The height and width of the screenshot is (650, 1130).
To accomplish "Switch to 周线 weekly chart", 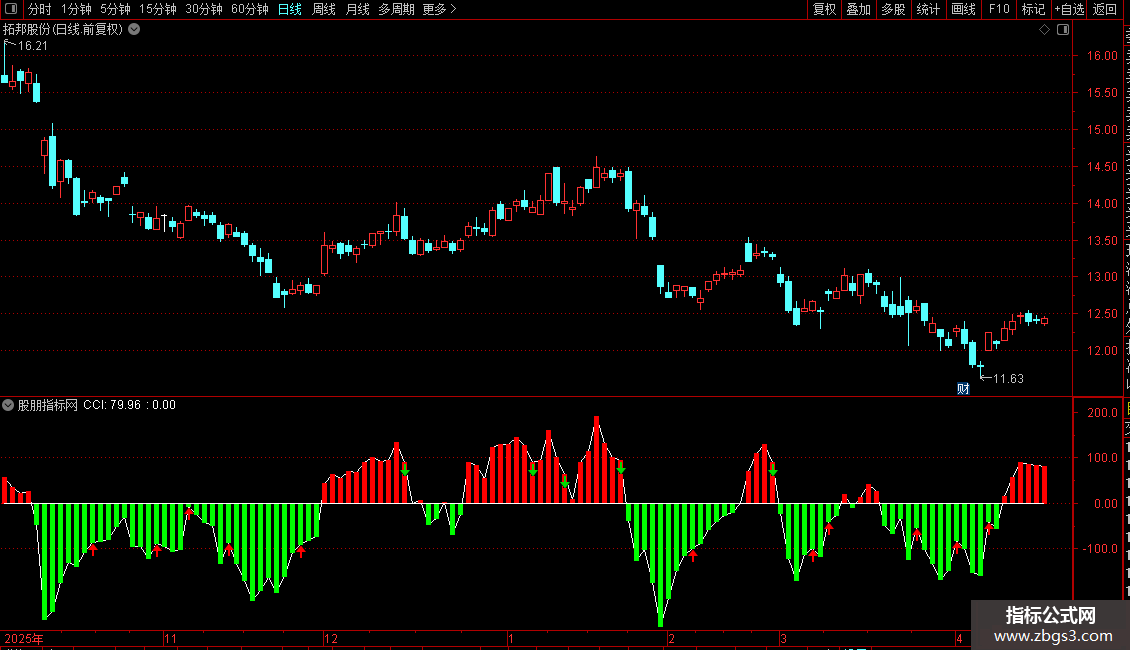I will tap(324, 9).
